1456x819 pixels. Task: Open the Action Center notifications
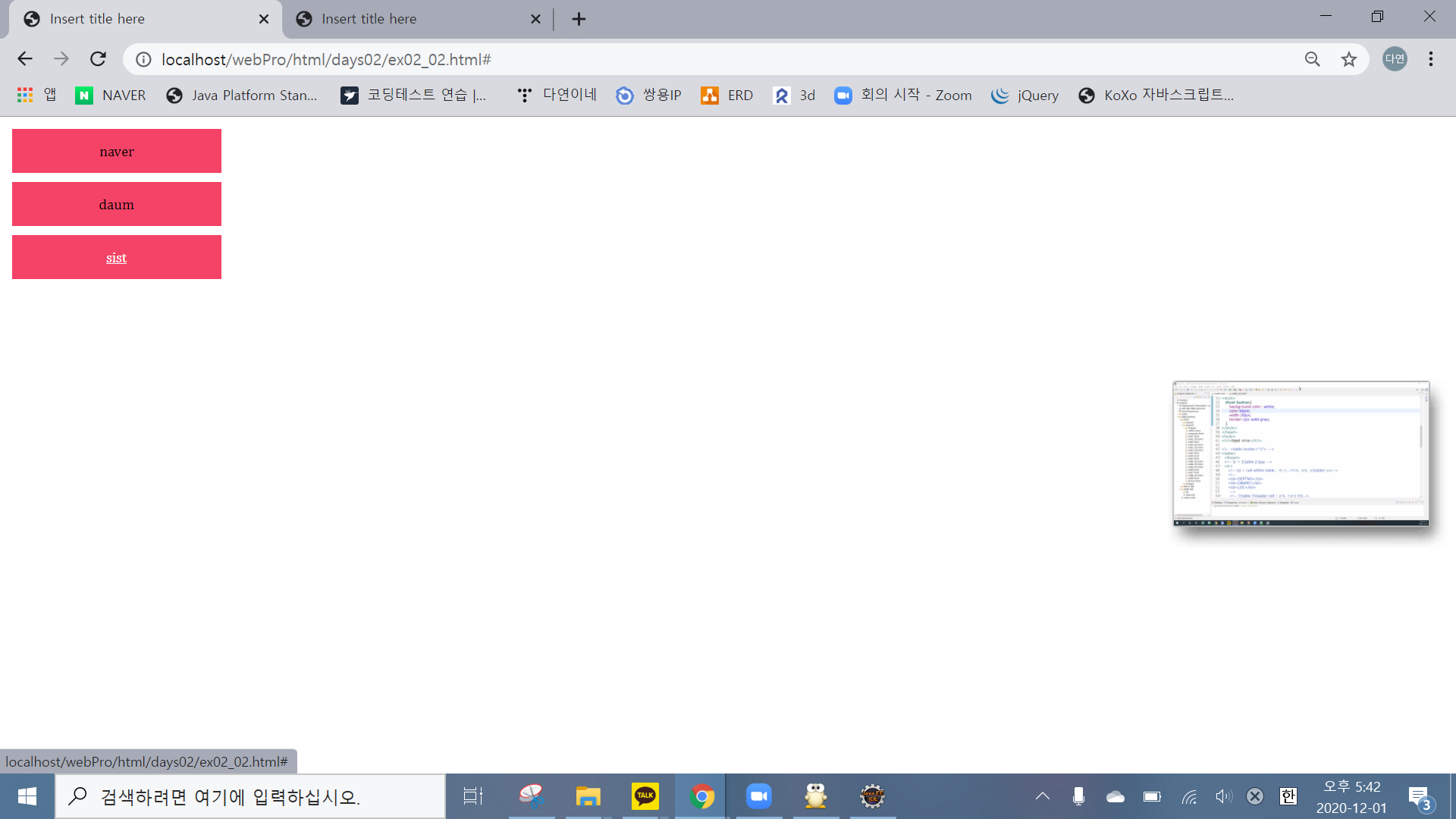point(1420,797)
